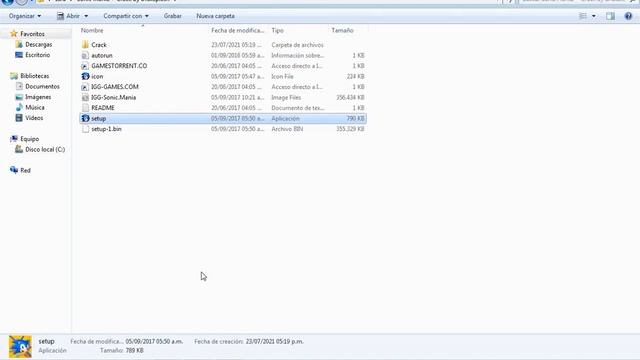Select the IGG-GAMES.COM file name
This screenshot has height=360, width=640.
coord(115,87)
